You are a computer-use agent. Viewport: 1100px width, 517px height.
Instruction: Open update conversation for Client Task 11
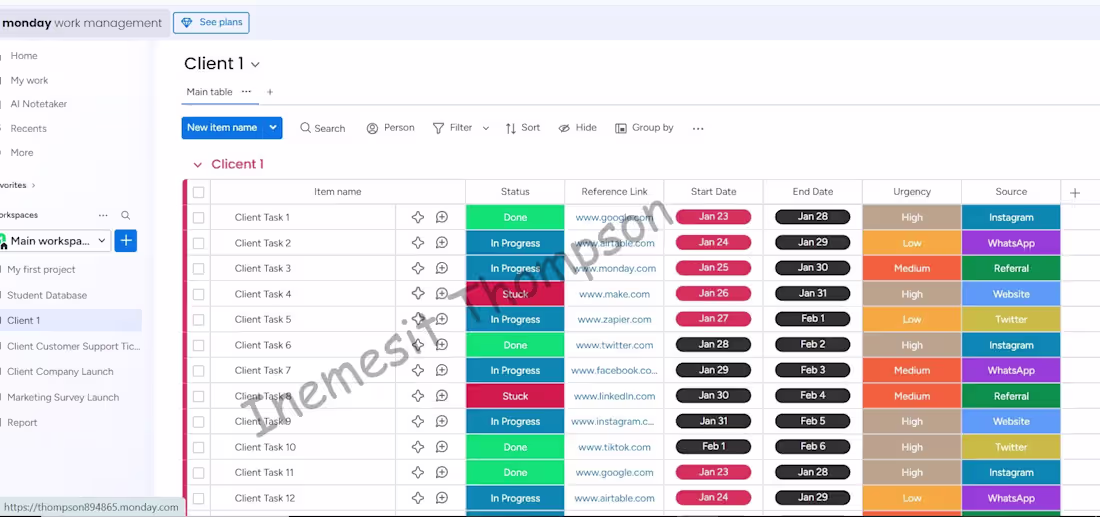click(442, 473)
